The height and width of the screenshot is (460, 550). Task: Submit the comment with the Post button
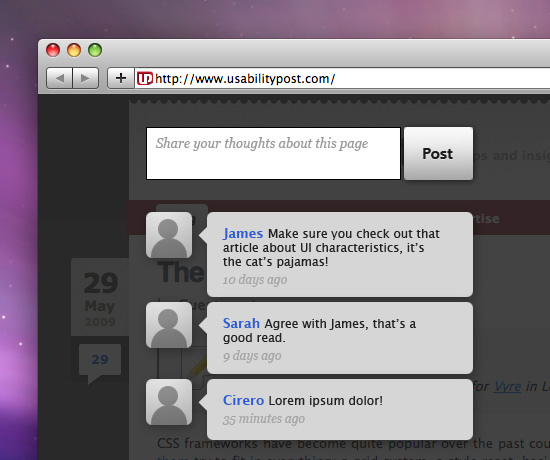coord(438,154)
